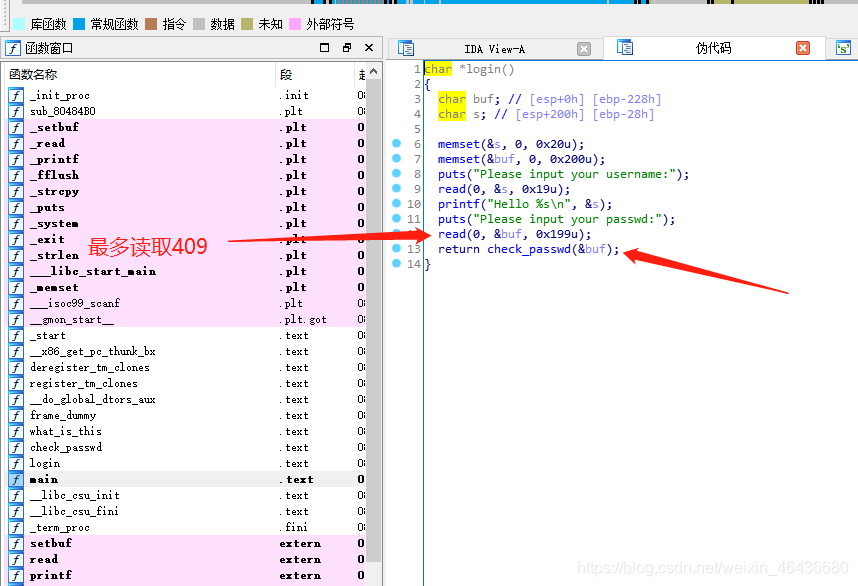Click function icon beside _puts
The image size is (858, 586).
(16, 207)
